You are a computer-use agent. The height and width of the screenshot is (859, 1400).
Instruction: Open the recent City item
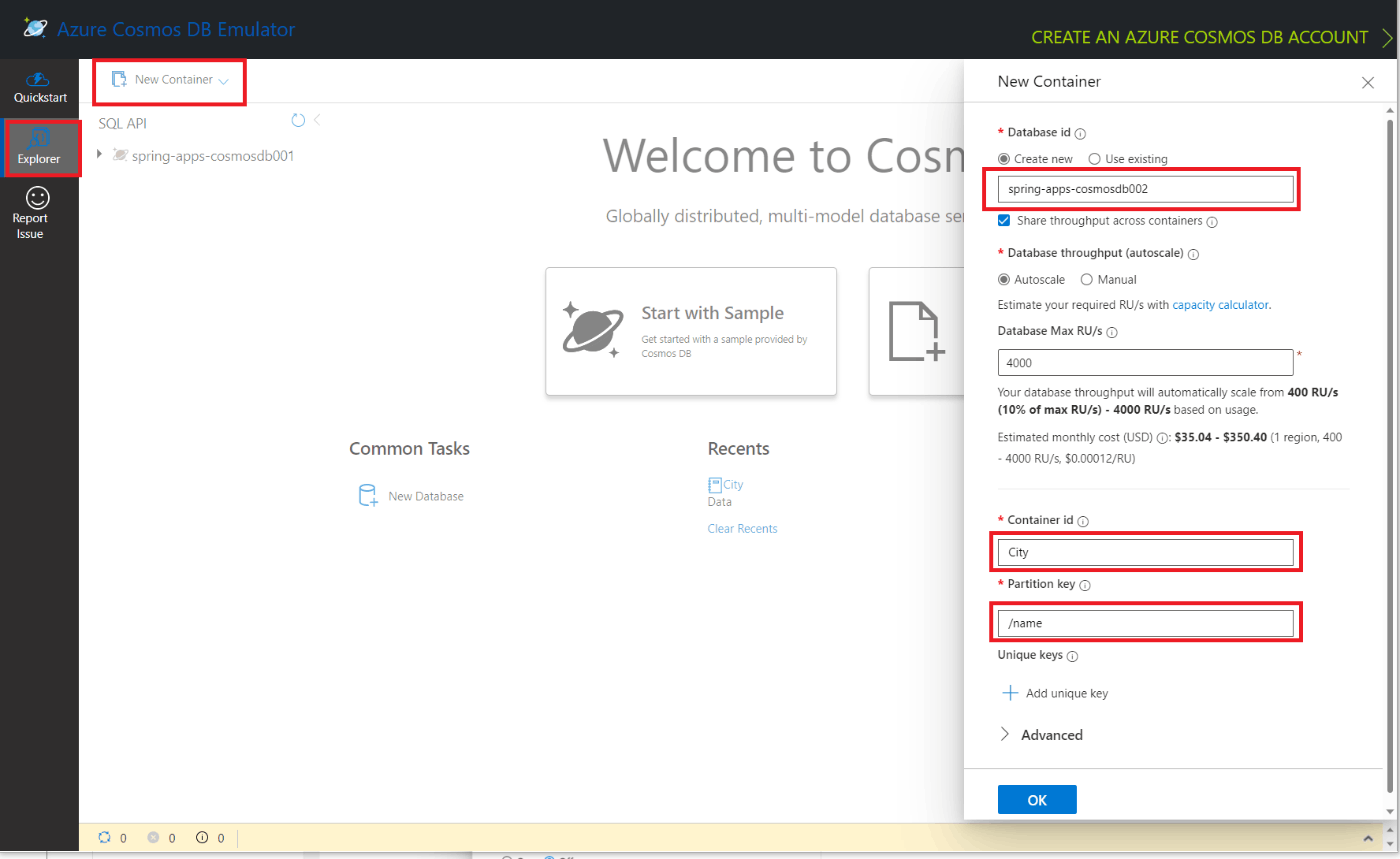point(733,484)
